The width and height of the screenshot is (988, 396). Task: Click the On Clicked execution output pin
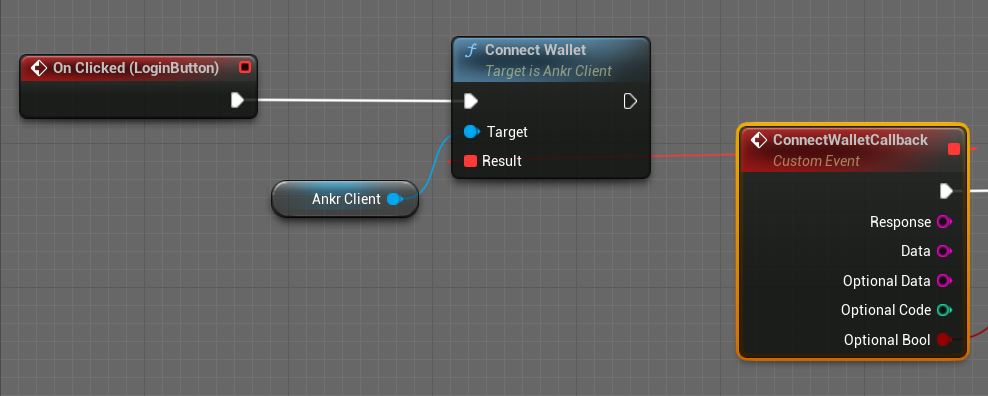tap(238, 100)
